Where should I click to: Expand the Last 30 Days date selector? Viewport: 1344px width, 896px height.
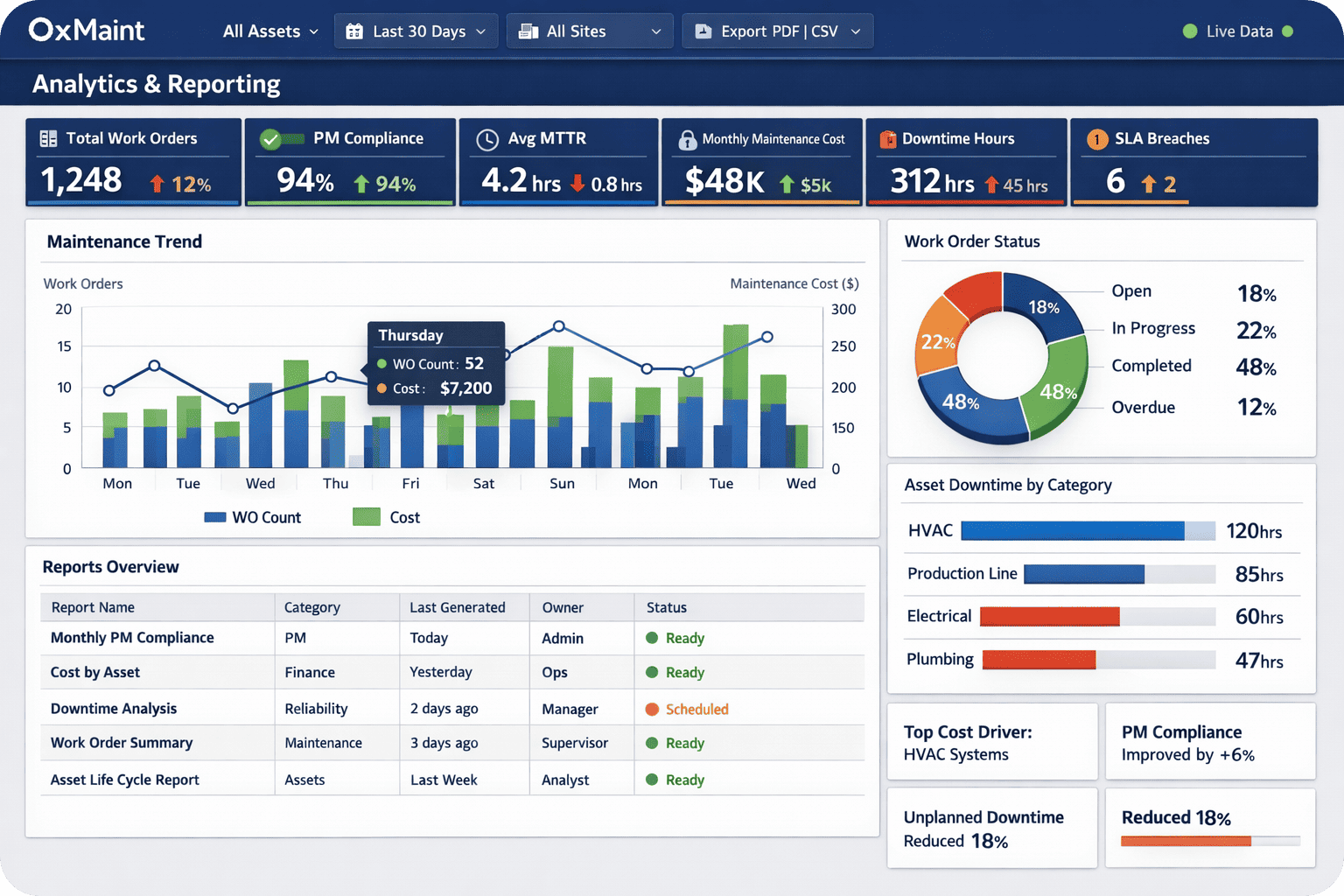416,31
